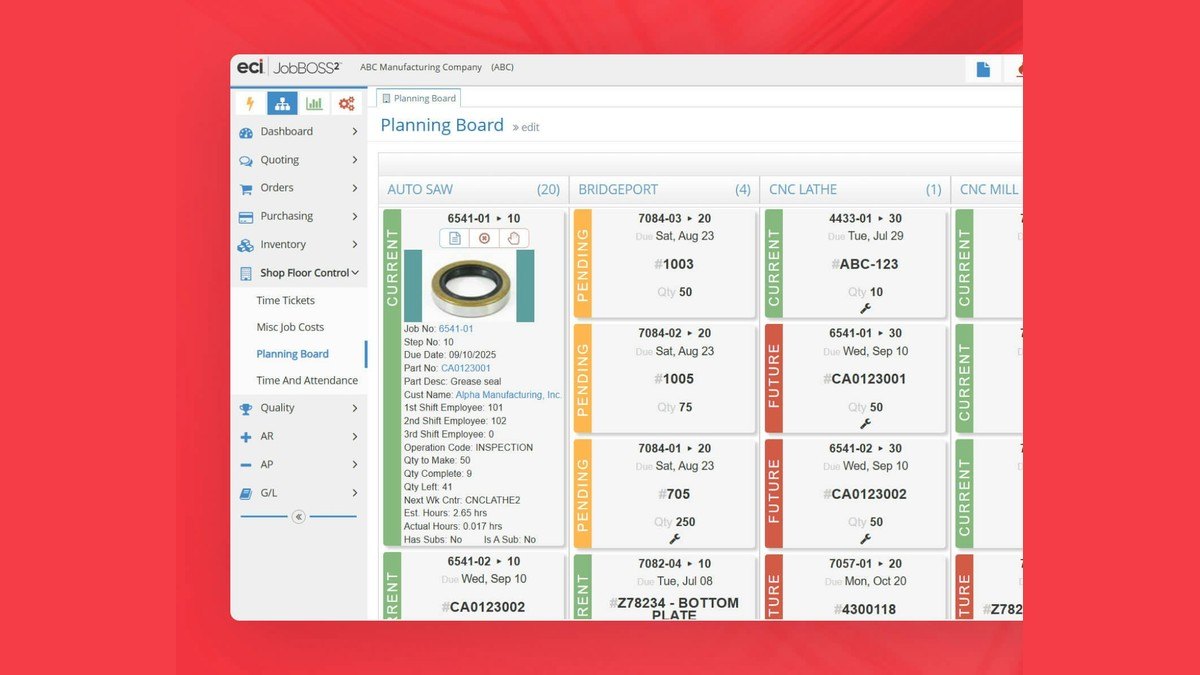Expand the Orders menu chevron
1200x675 pixels.
pos(355,188)
